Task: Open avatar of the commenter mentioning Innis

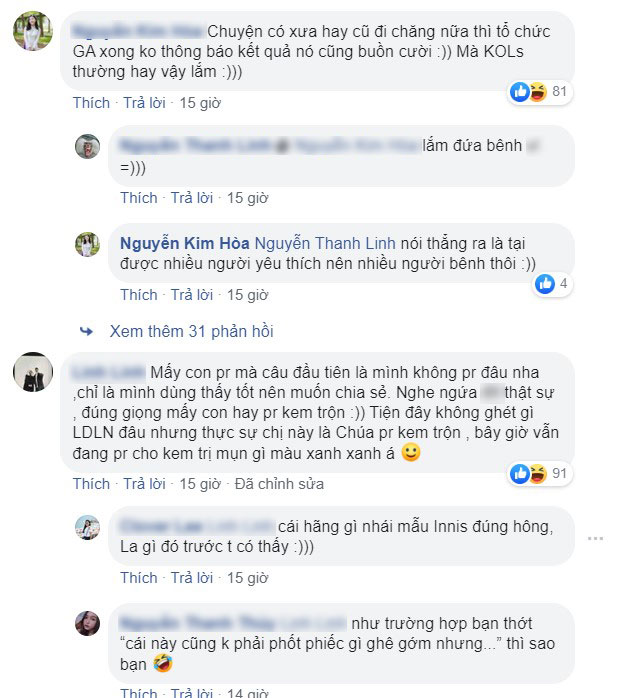Action: click(x=87, y=528)
